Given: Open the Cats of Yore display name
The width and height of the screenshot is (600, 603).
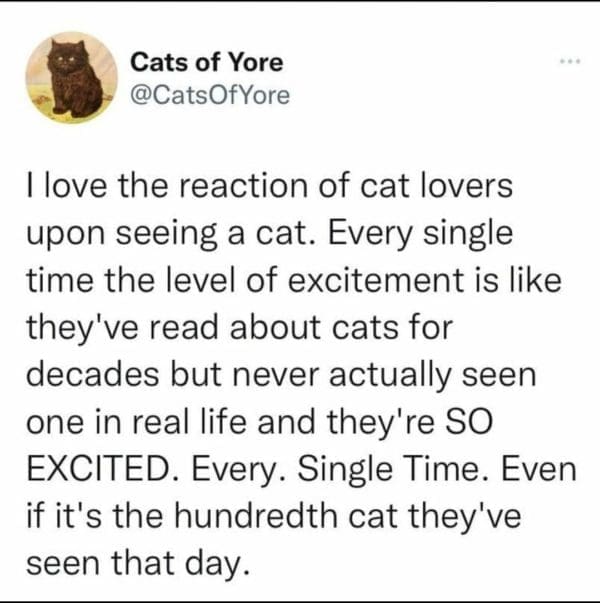Looking at the screenshot, I should pos(207,62).
